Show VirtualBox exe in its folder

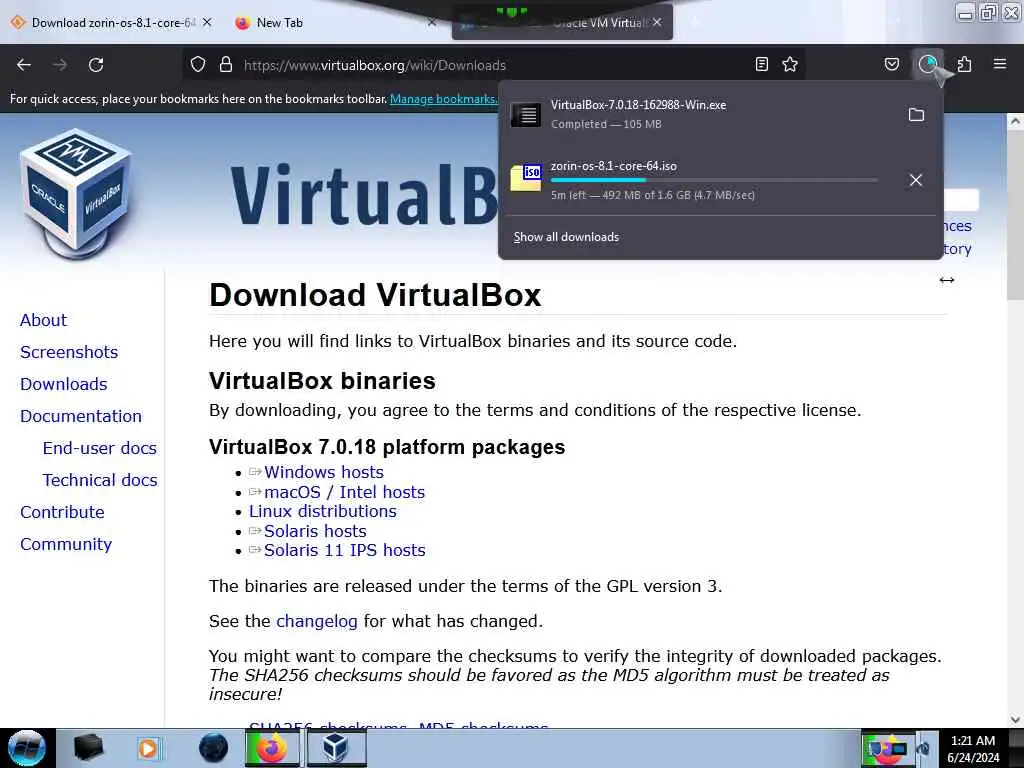pyautogui.click(x=916, y=115)
